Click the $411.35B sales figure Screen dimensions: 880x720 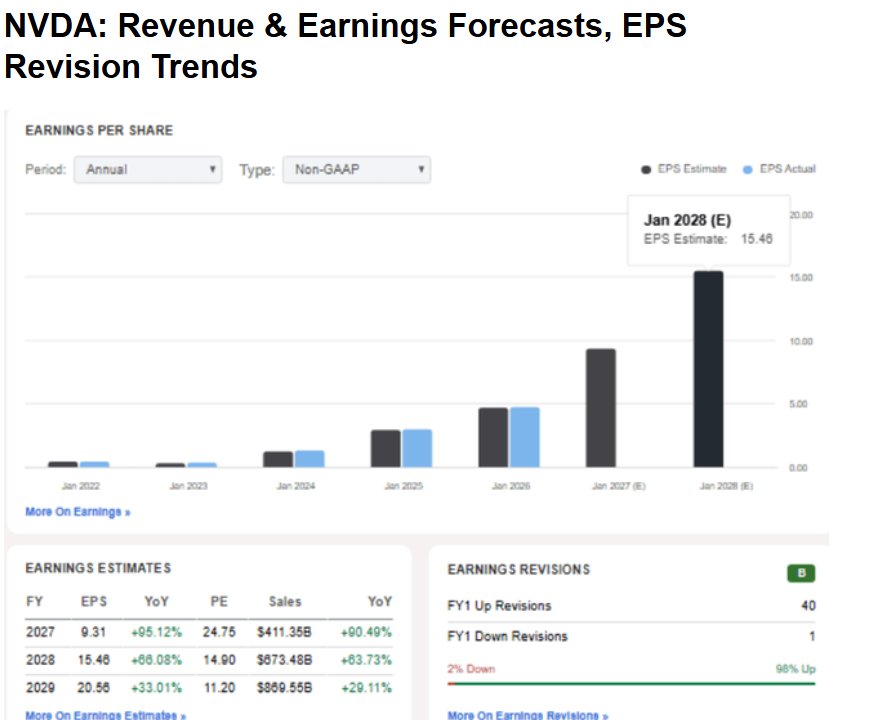(284, 632)
